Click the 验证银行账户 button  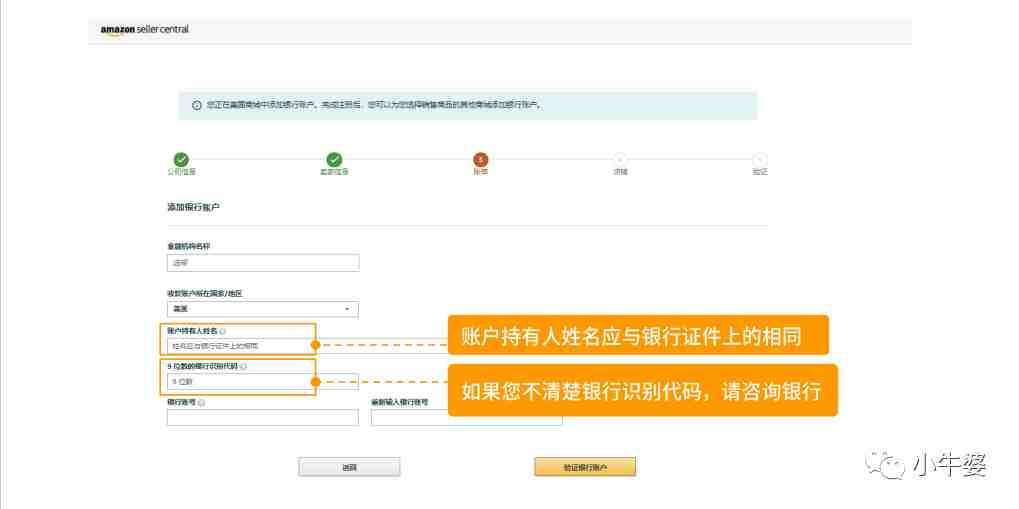click(x=585, y=467)
